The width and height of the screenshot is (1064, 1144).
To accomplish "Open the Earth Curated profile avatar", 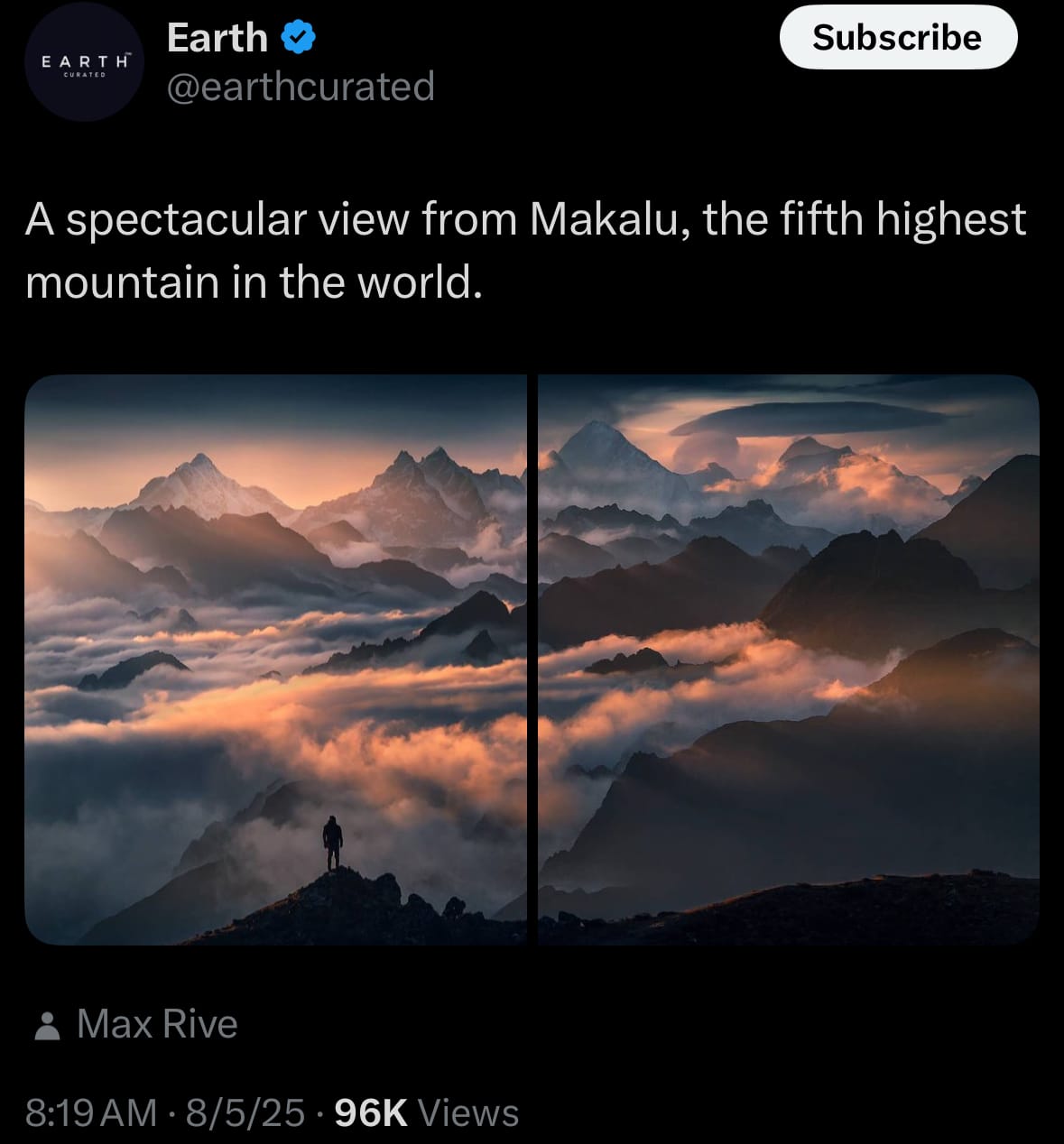I will pyautogui.click(x=85, y=61).
